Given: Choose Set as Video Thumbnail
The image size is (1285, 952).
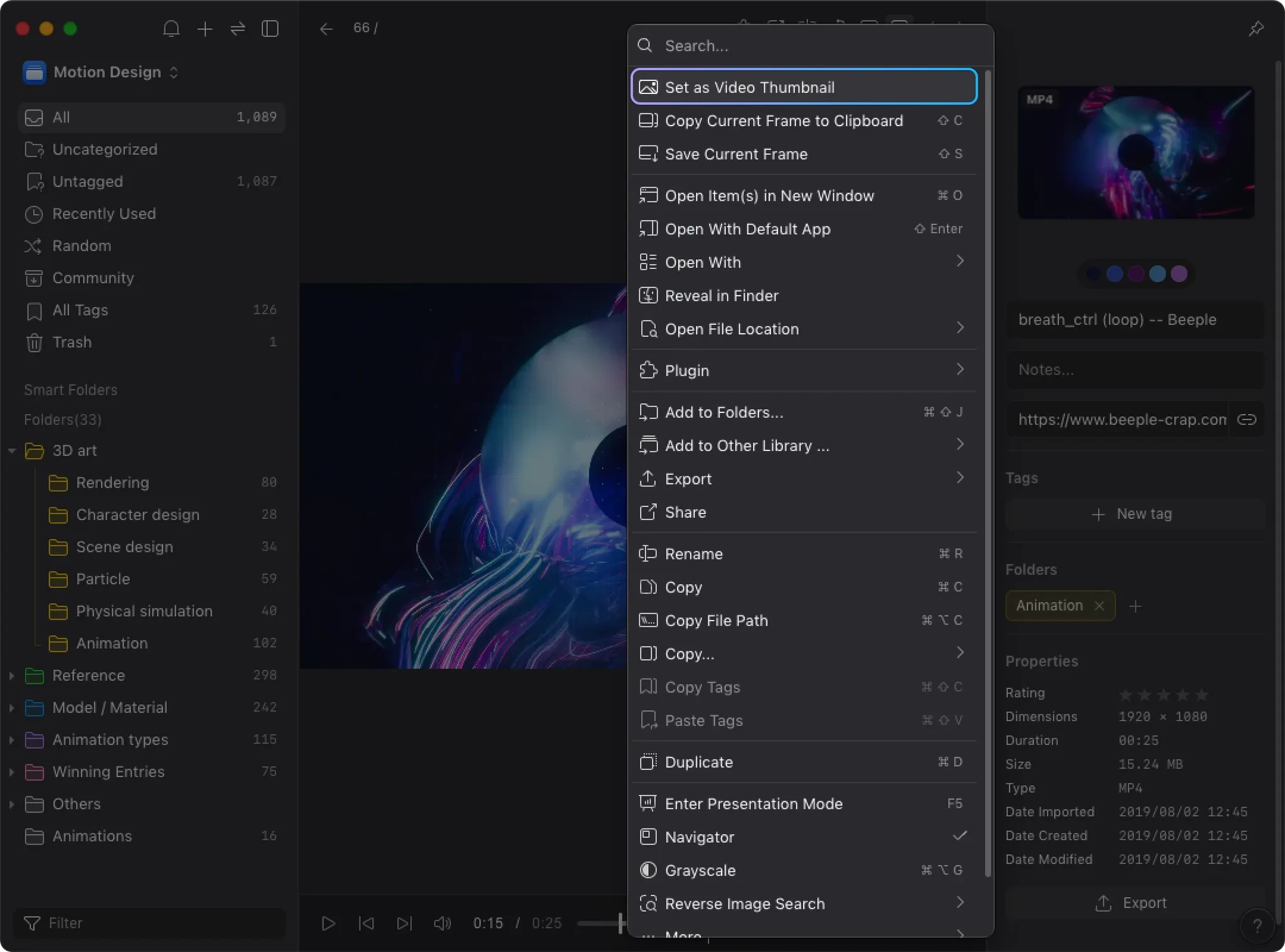Looking at the screenshot, I should coord(804,87).
